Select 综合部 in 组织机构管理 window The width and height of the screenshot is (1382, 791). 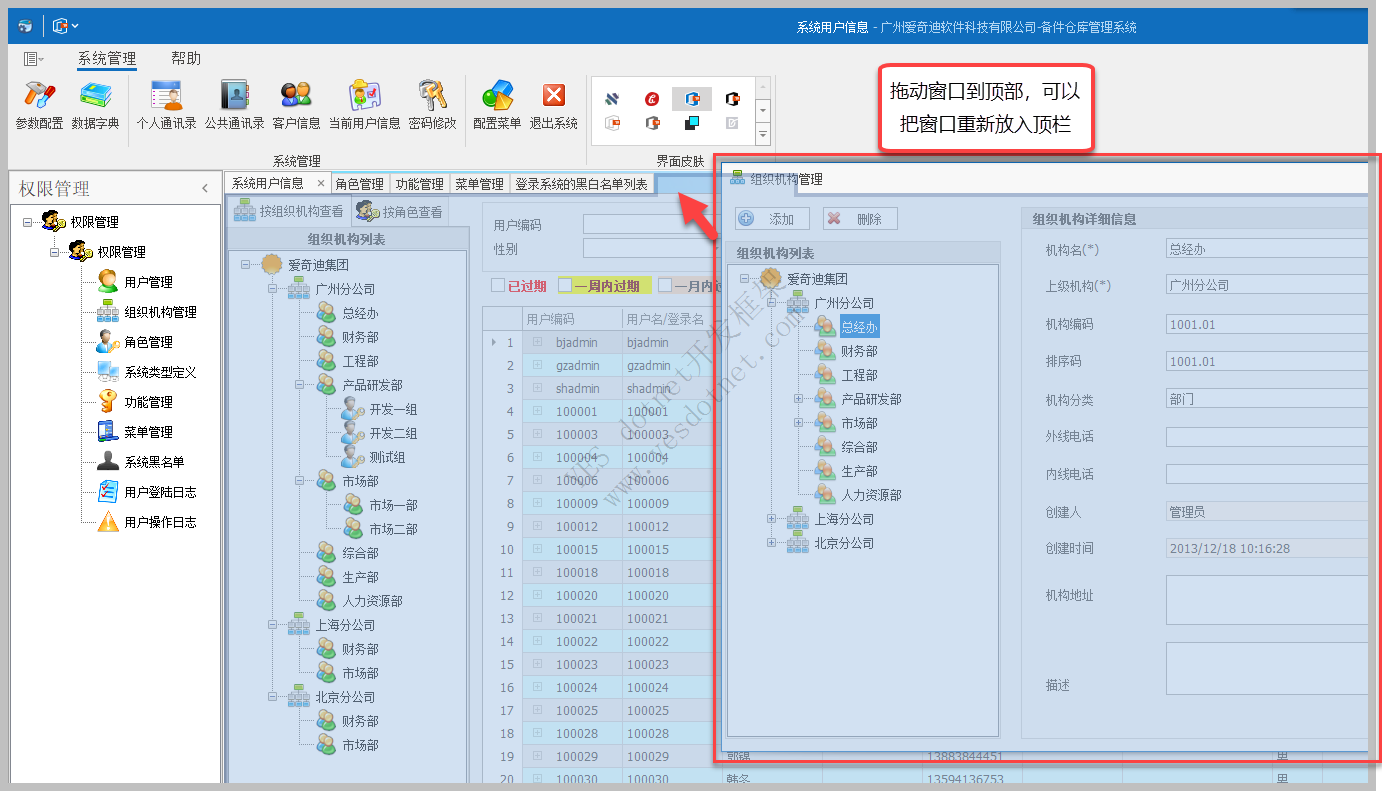[859, 447]
